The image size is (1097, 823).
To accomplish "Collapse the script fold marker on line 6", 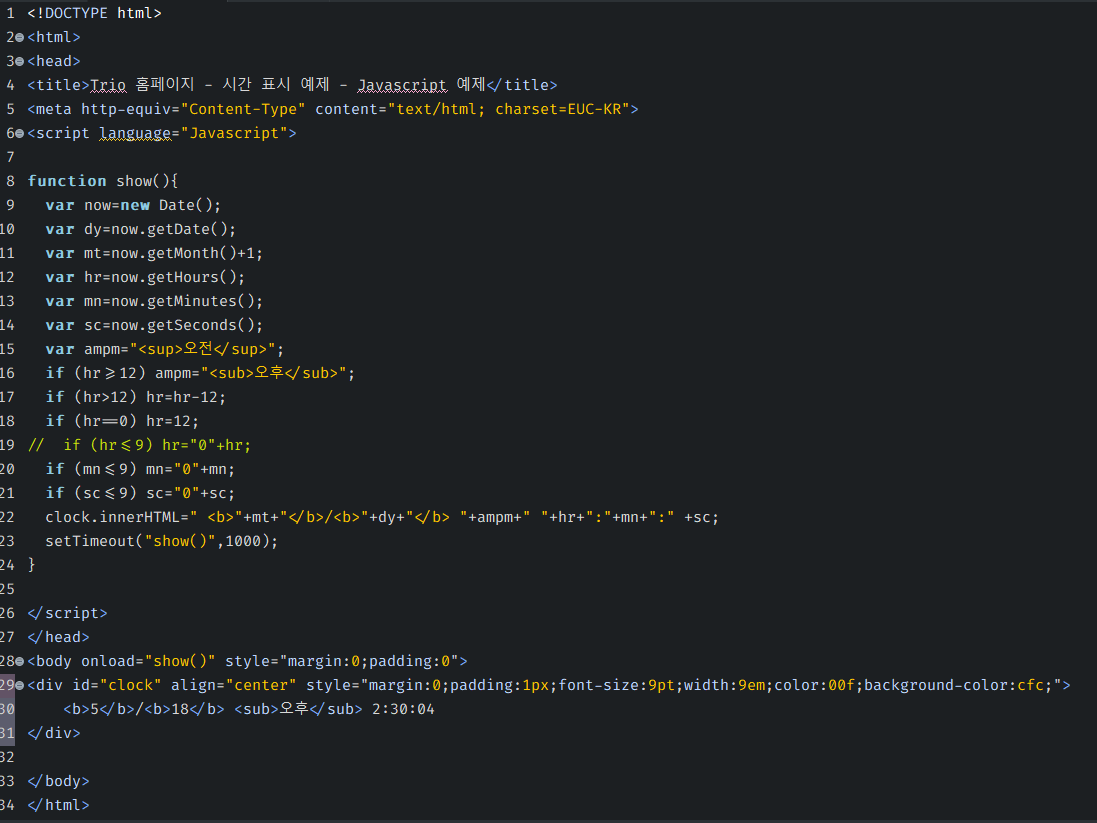I will (20, 133).
